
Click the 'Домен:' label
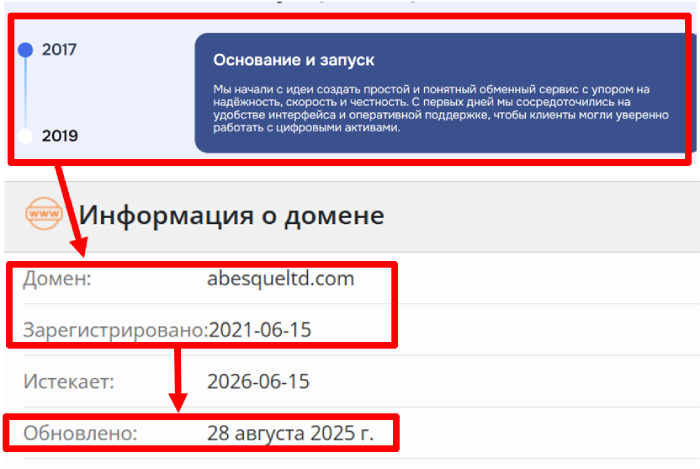pyautogui.click(x=57, y=279)
